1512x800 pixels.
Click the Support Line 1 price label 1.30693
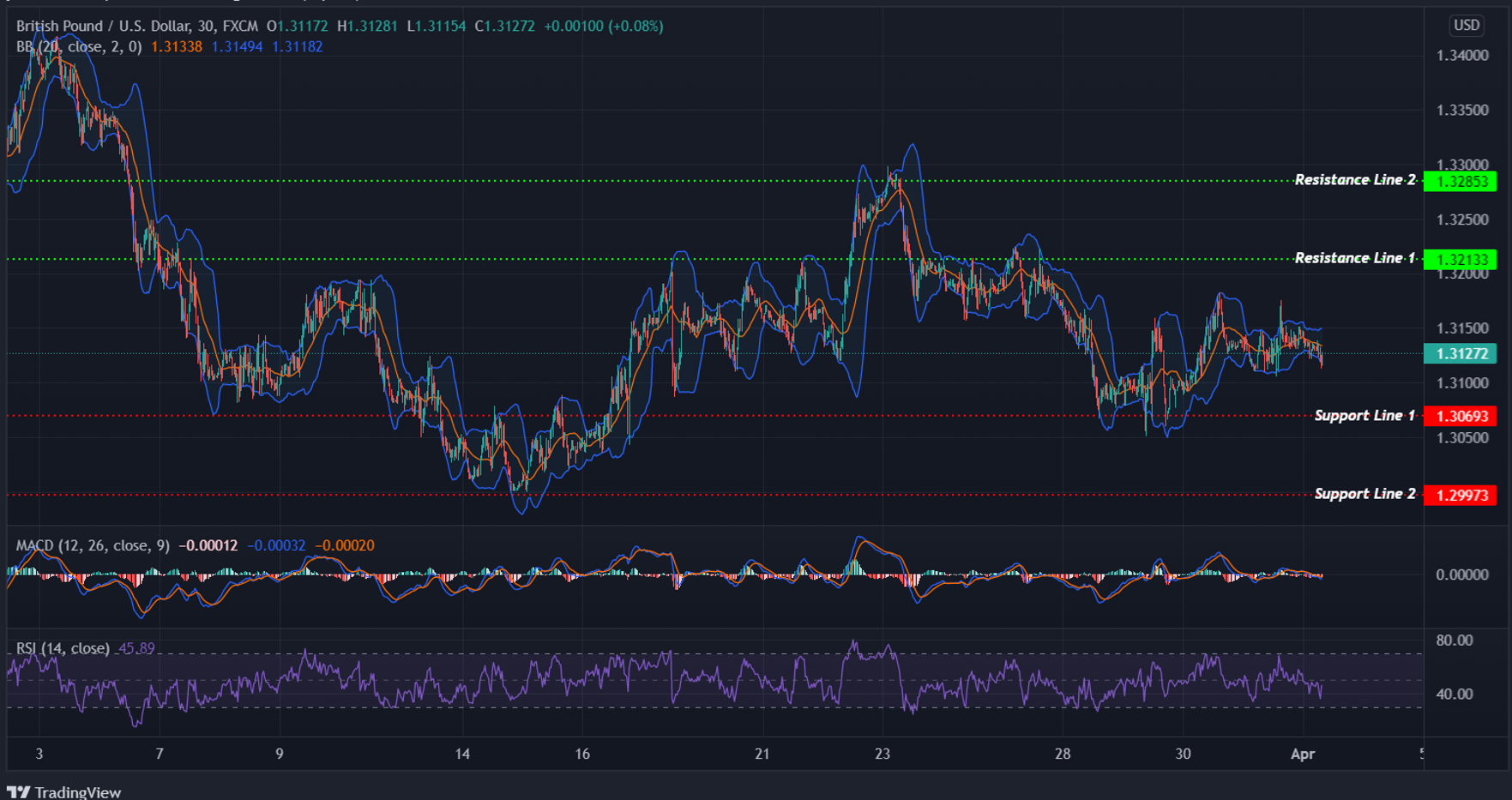(x=1461, y=415)
